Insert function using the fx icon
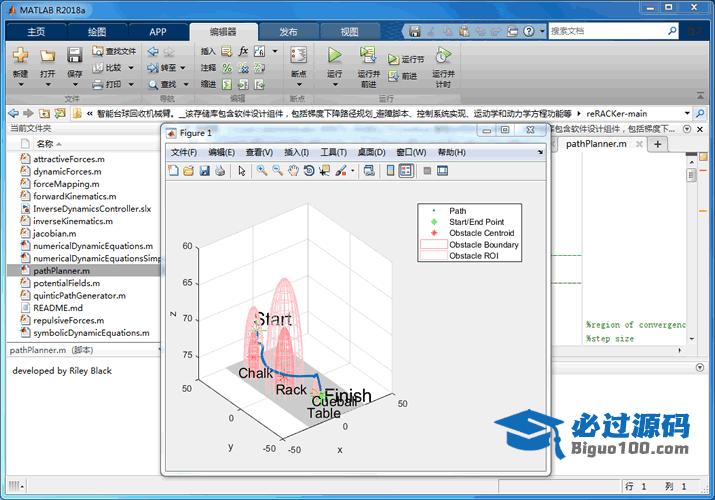715x500 pixels. pos(244,51)
